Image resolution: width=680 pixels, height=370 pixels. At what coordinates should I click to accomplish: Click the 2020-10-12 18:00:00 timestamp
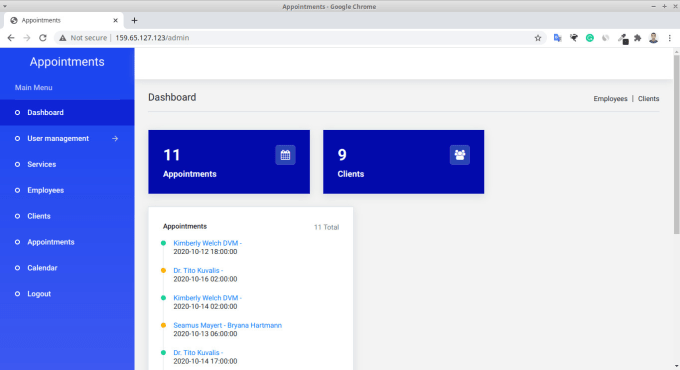[x=205, y=252]
